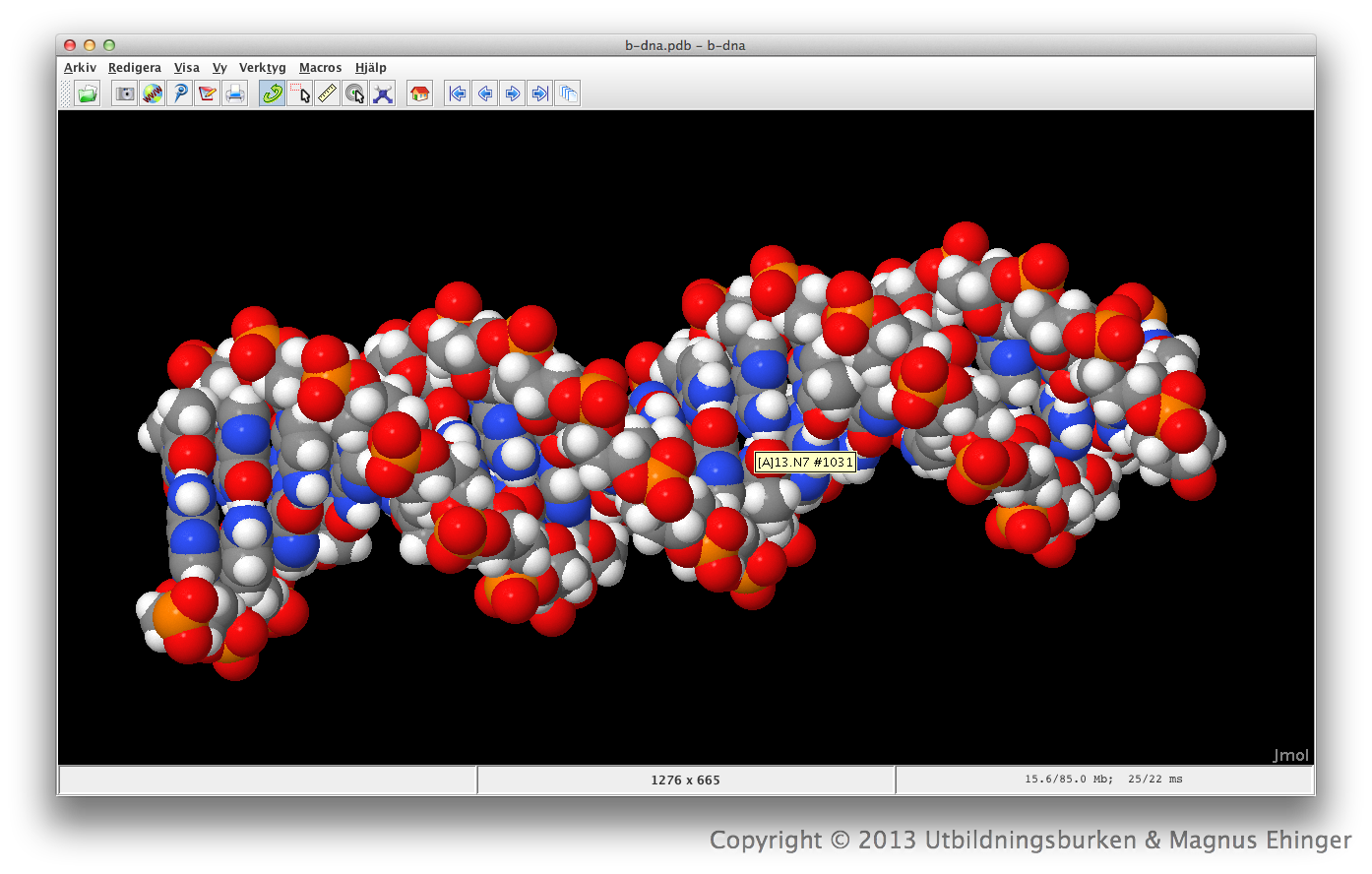Print the view with the printer icon
This screenshot has height=874, width=1372.
pos(235,94)
